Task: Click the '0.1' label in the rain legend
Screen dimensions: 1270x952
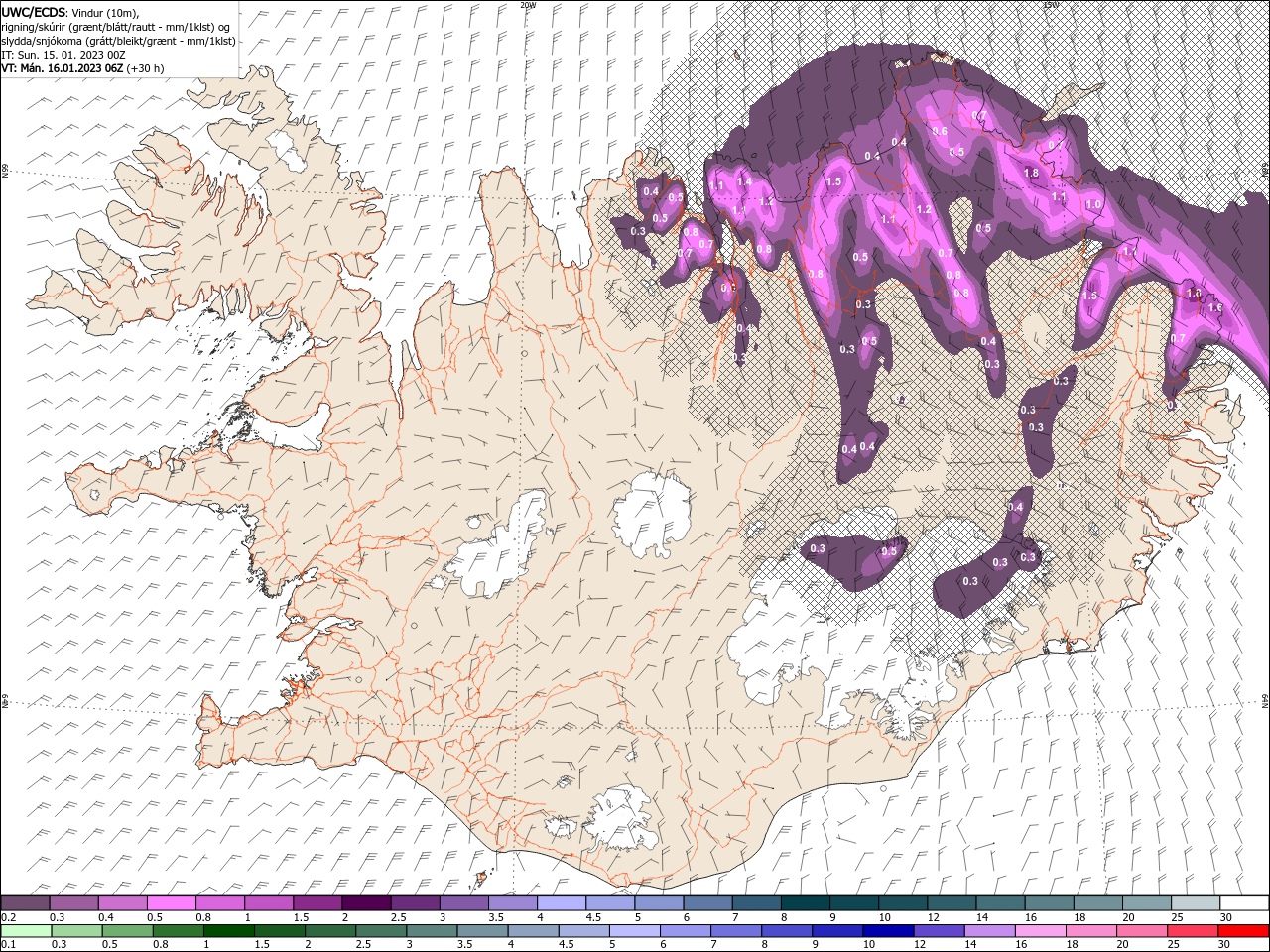Action: [x=8, y=945]
